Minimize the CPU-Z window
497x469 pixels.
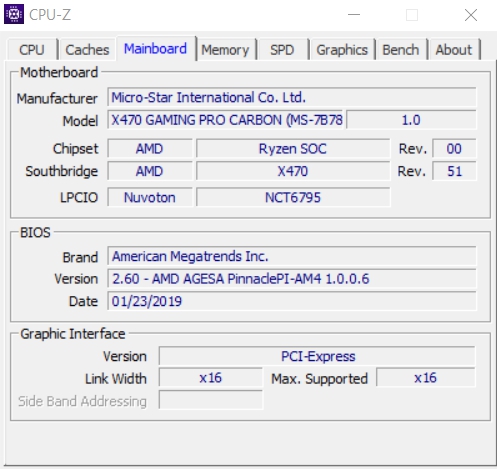point(354,15)
